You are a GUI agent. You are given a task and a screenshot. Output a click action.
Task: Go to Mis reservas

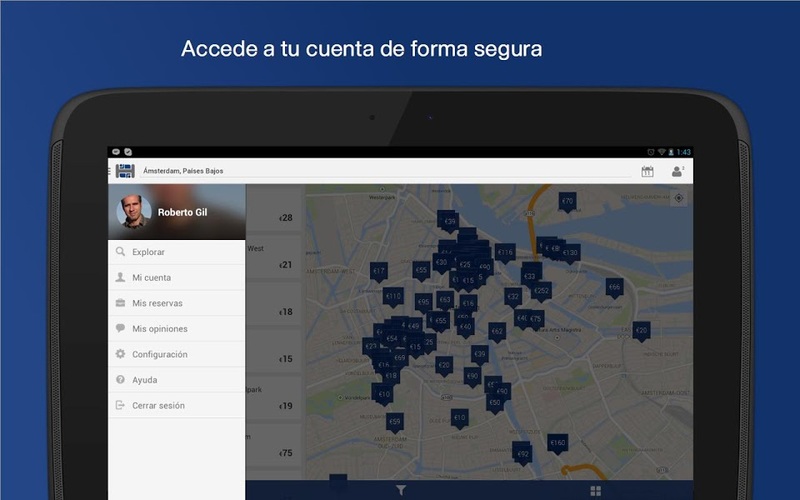coord(177,303)
